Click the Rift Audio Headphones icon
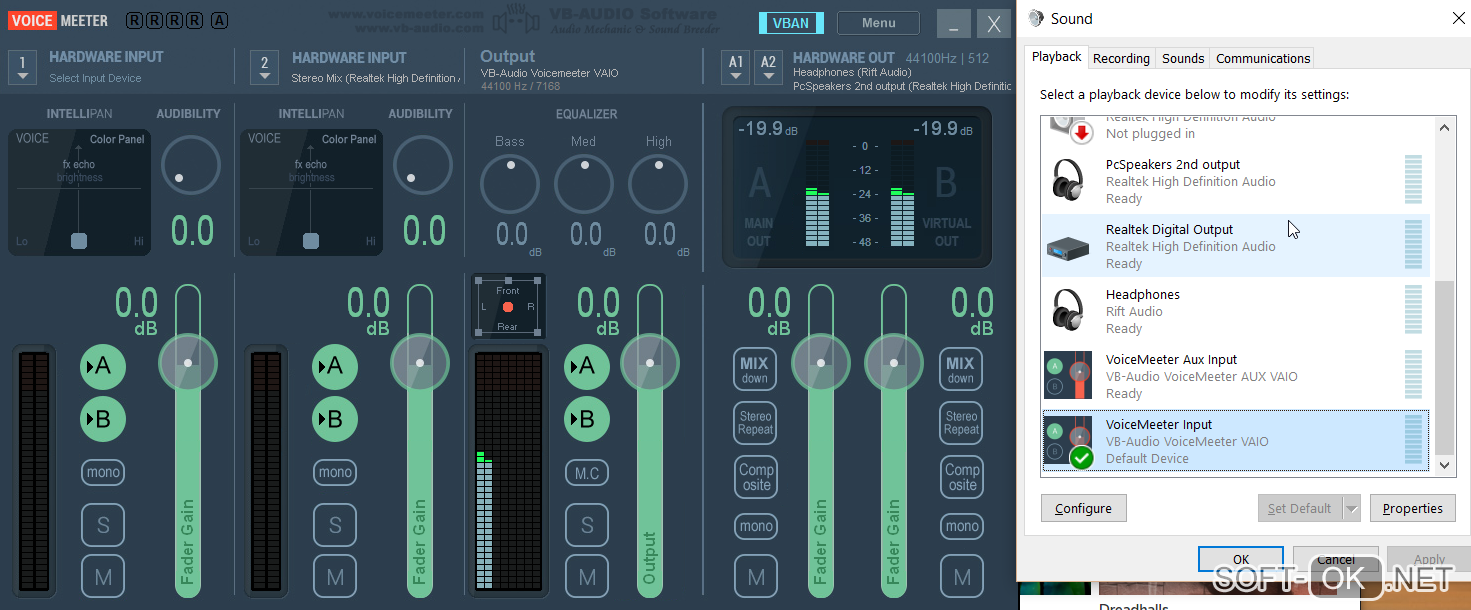1471x610 pixels. (1069, 310)
